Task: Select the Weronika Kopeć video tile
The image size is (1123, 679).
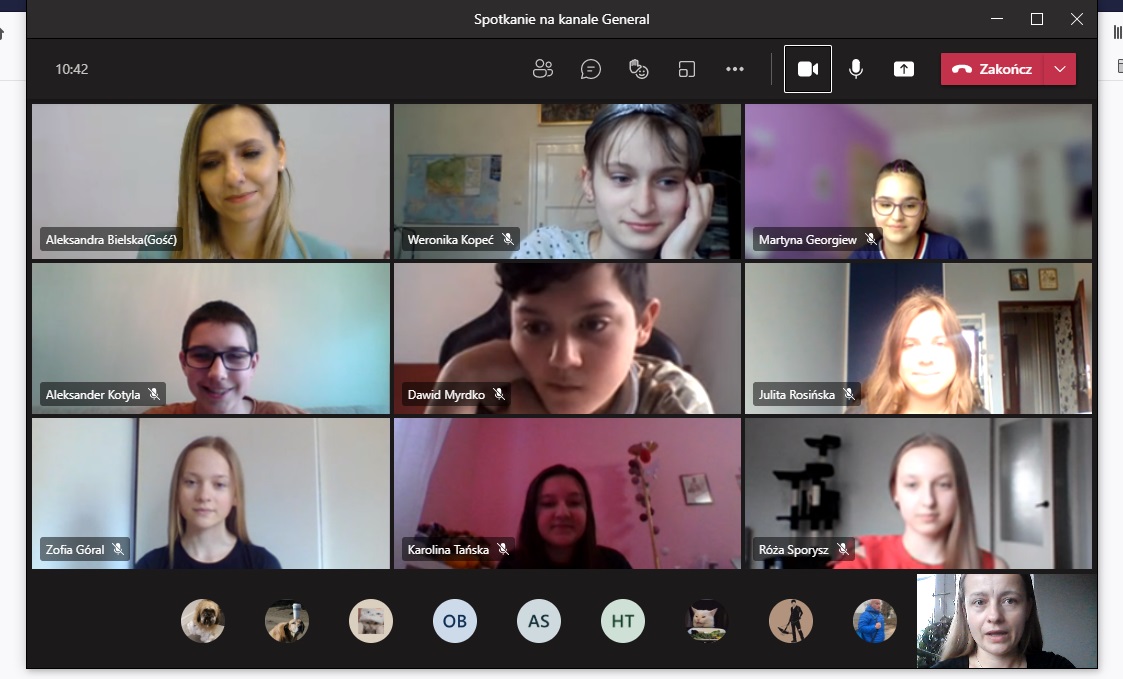Action: coord(567,180)
